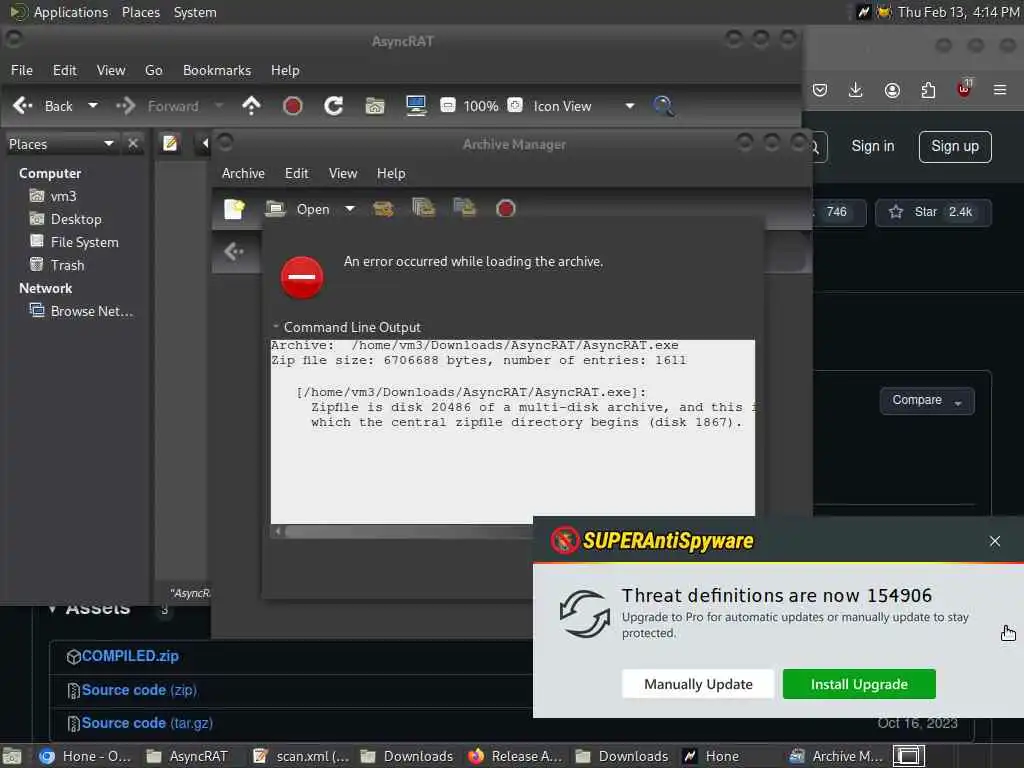
Task: Click the add folder icon in Archive Manager
Action: click(x=464, y=208)
